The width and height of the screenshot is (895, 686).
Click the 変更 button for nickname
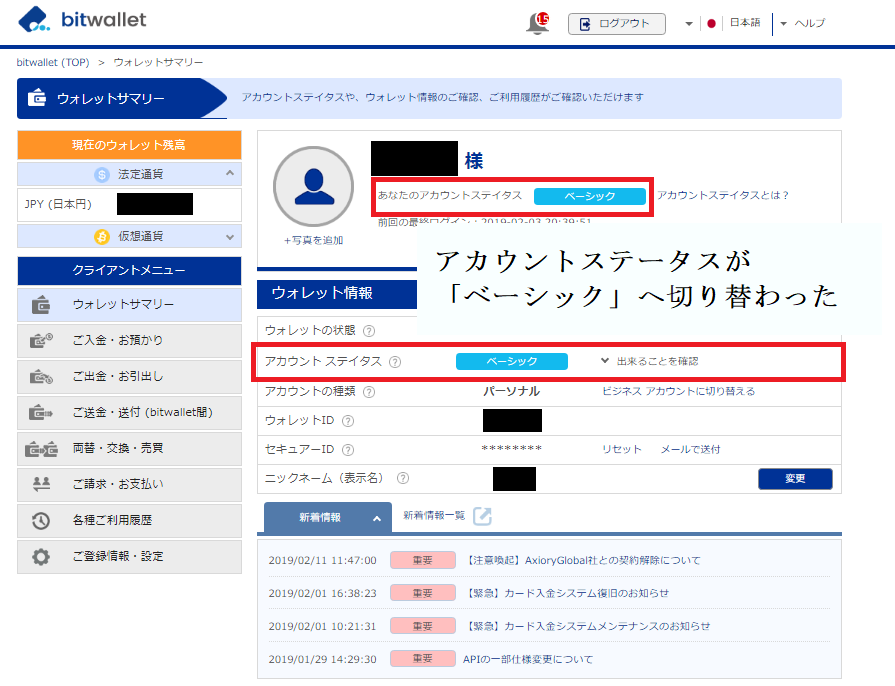tap(795, 479)
